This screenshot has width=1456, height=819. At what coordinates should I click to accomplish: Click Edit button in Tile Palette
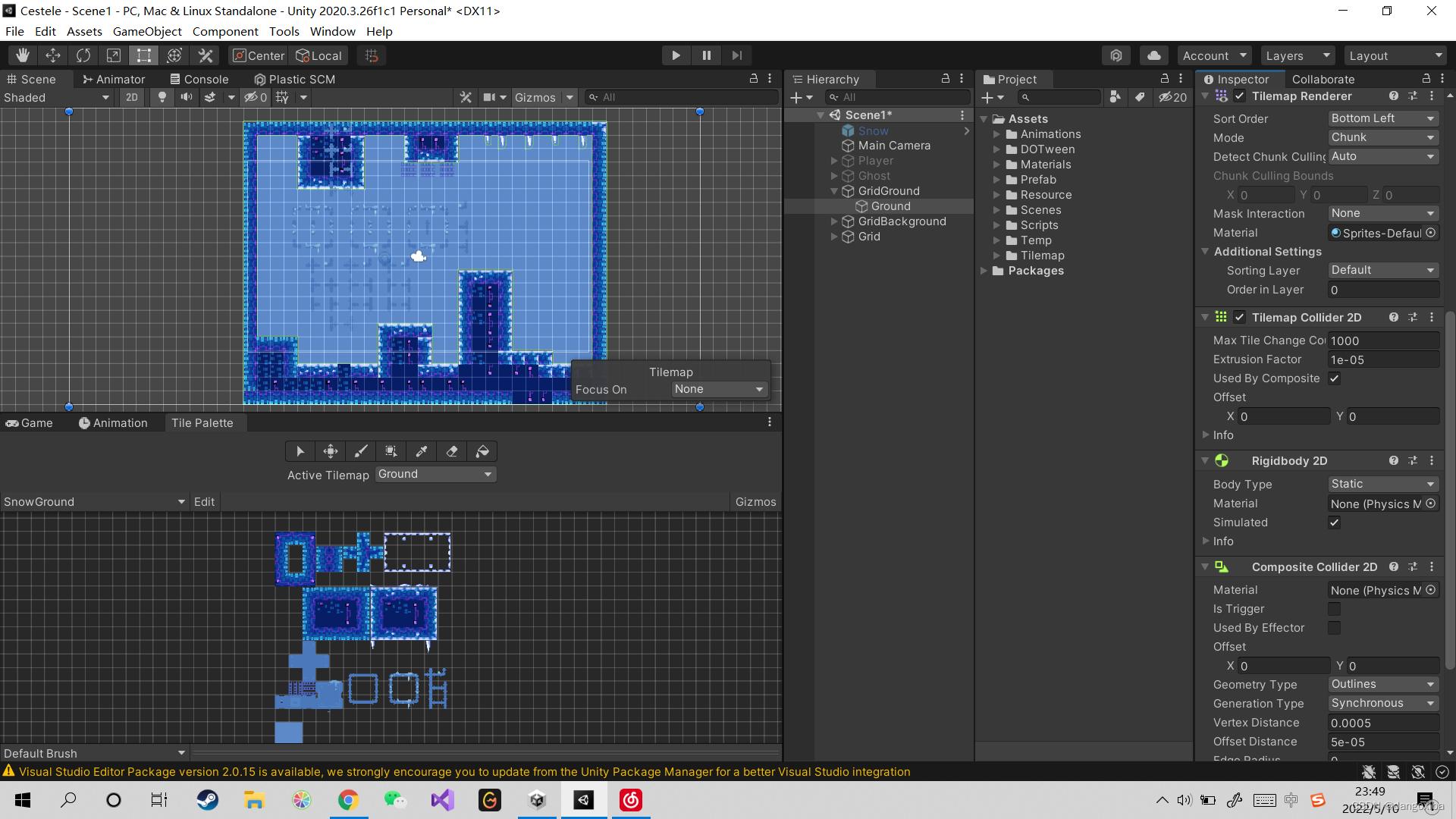(204, 501)
